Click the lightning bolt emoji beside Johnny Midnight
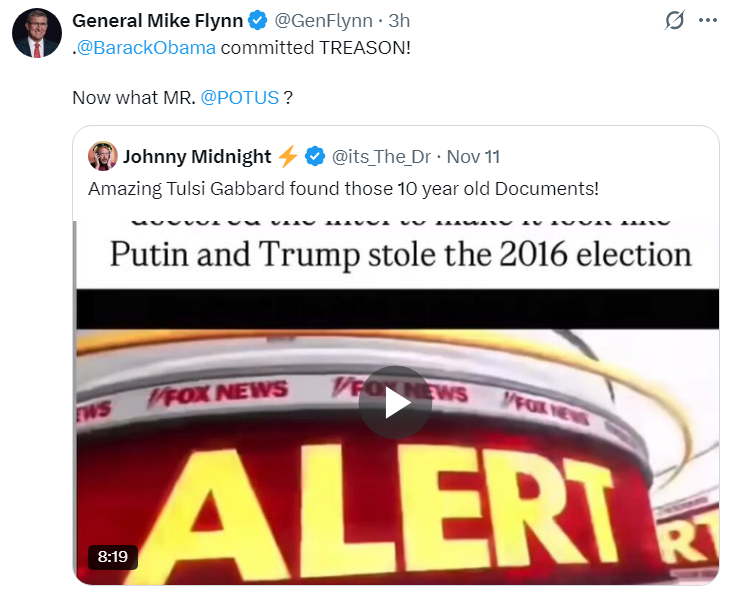The height and width of the screenshot is (598, 738). click(x=287, y=156)
